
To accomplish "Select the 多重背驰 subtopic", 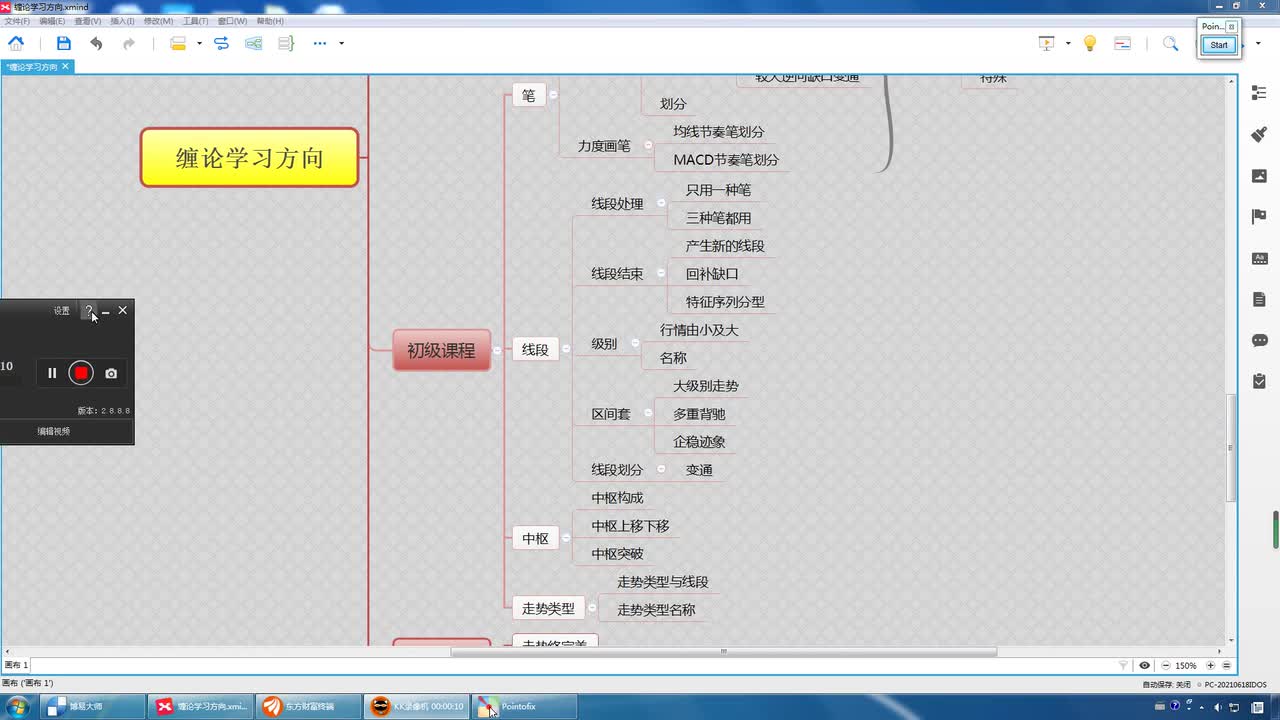I will (x=699, y=414).
